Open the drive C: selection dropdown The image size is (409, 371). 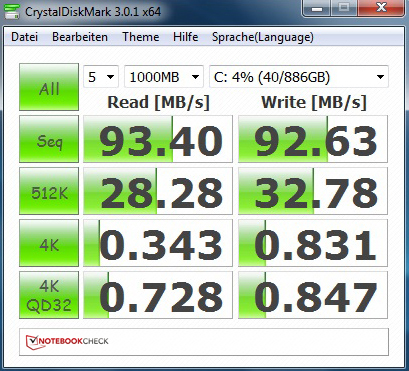[299, 77]
